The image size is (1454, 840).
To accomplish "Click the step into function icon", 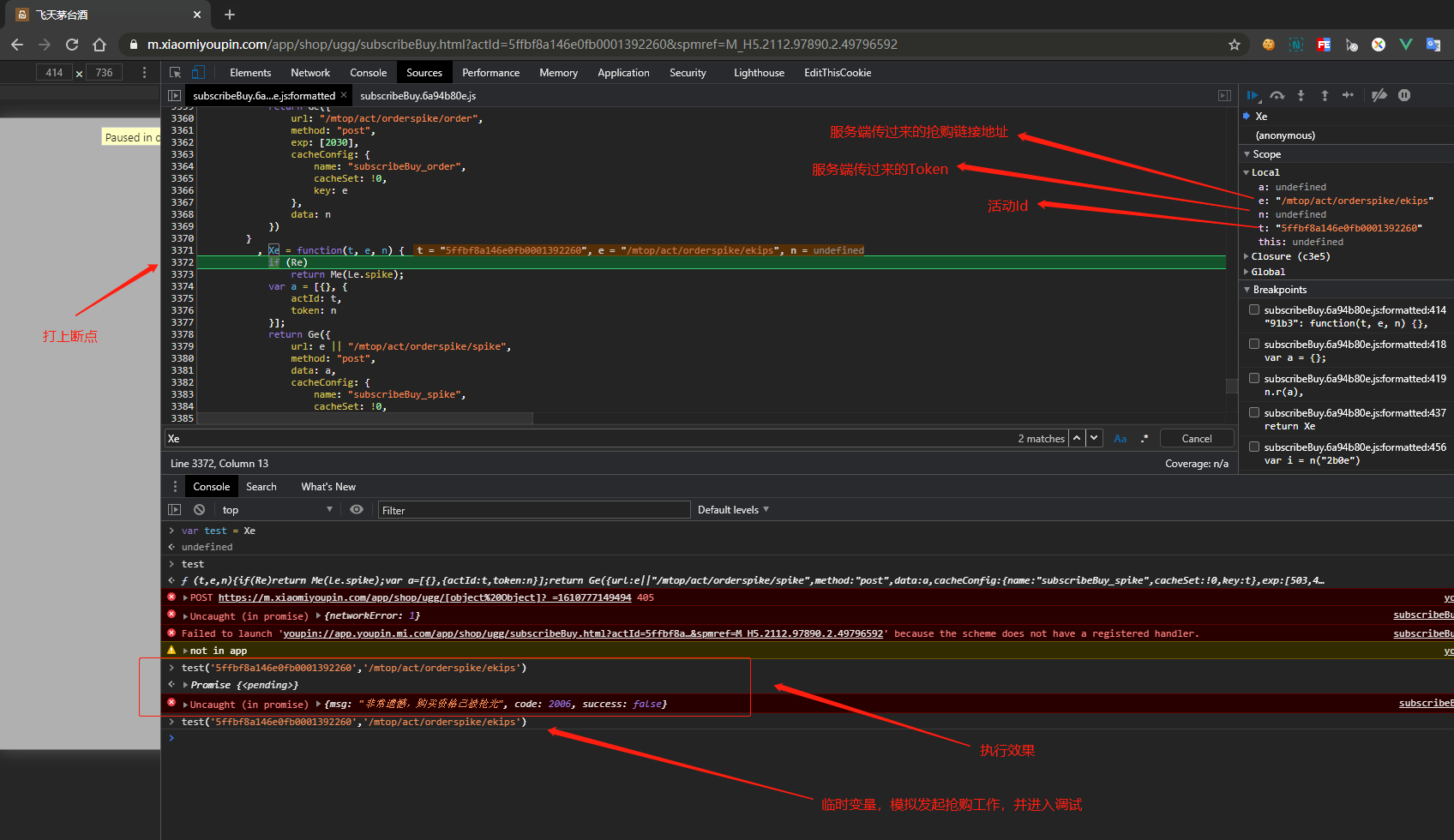I will pyautogui.click(x=1301, y=95).
